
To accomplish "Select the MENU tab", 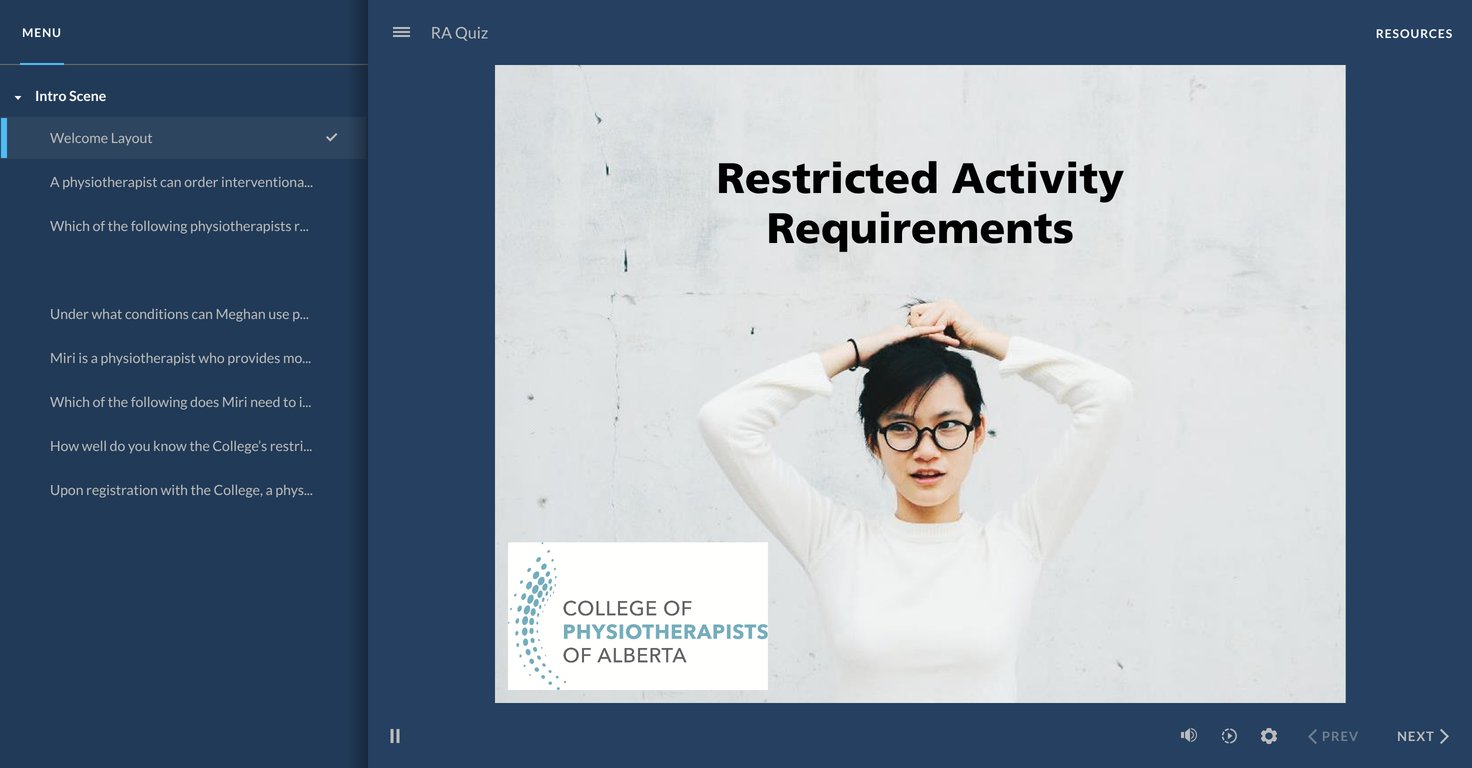I will click(x=42, y=33).
